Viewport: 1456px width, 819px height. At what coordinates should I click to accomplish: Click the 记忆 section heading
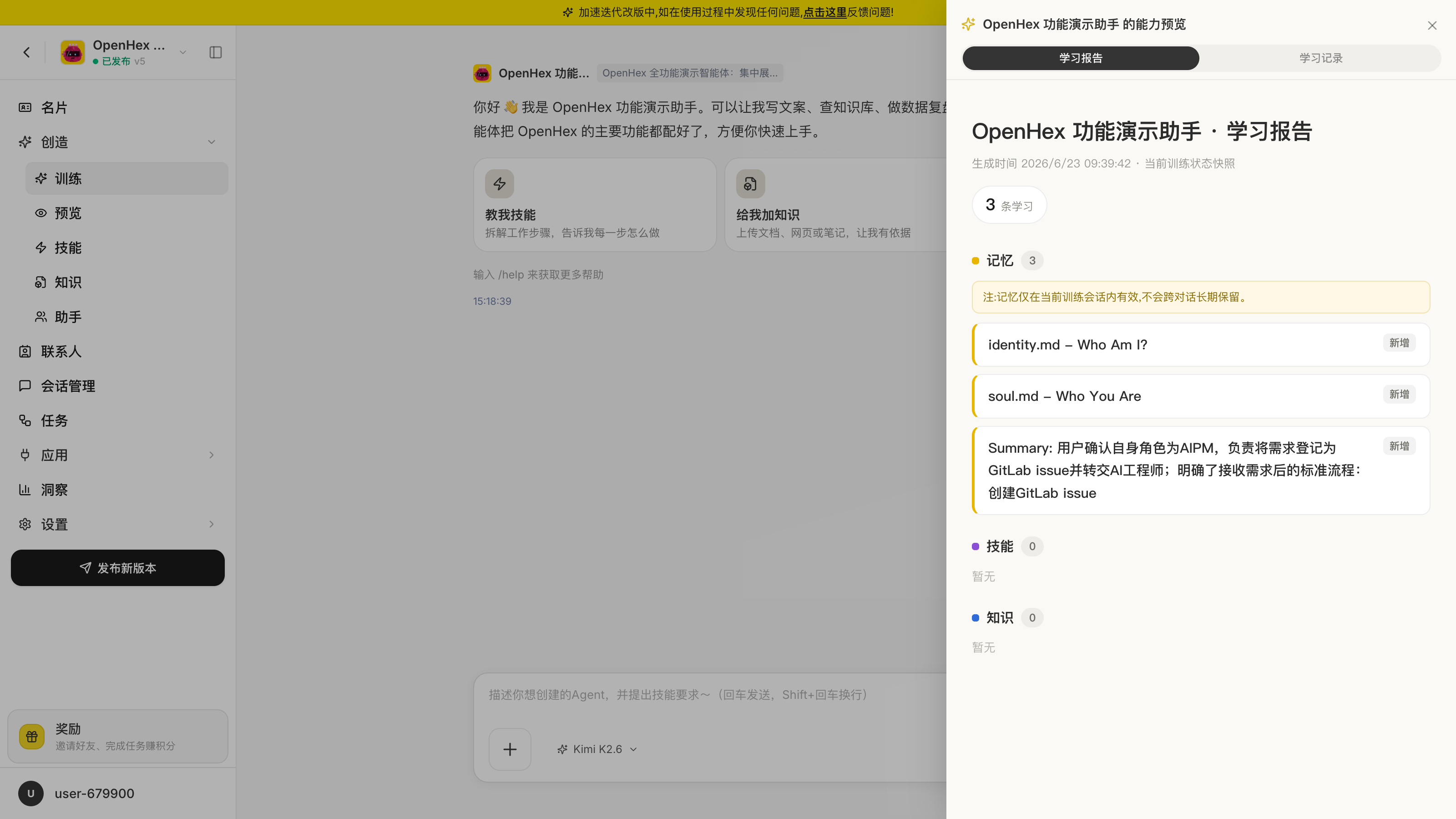[1000, 261]
